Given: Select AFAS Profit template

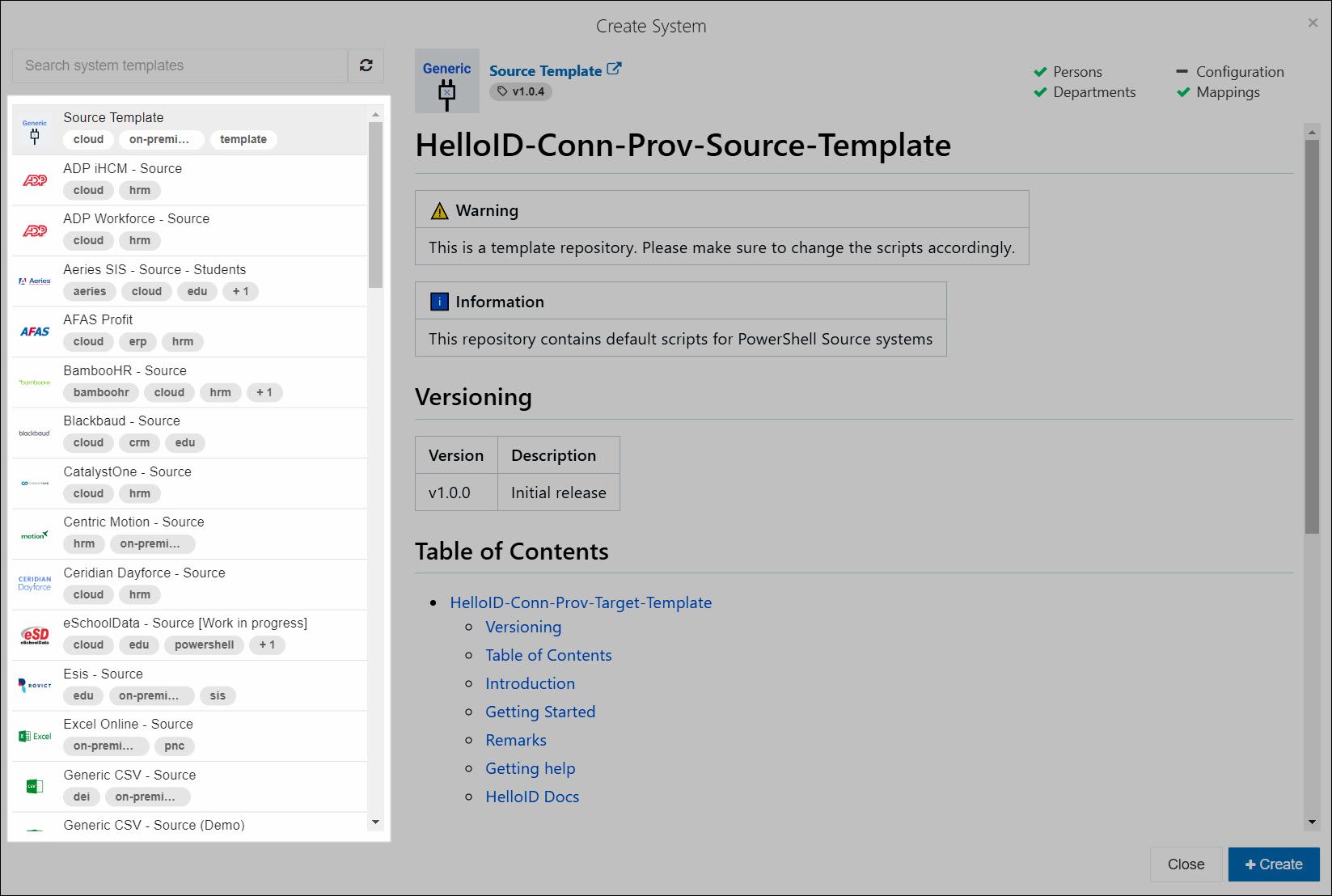Looking at the screenshot, I should [189, 332].
